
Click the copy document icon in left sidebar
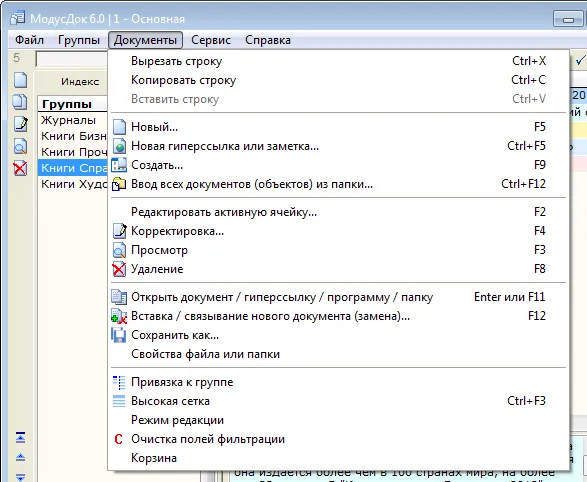20,101
